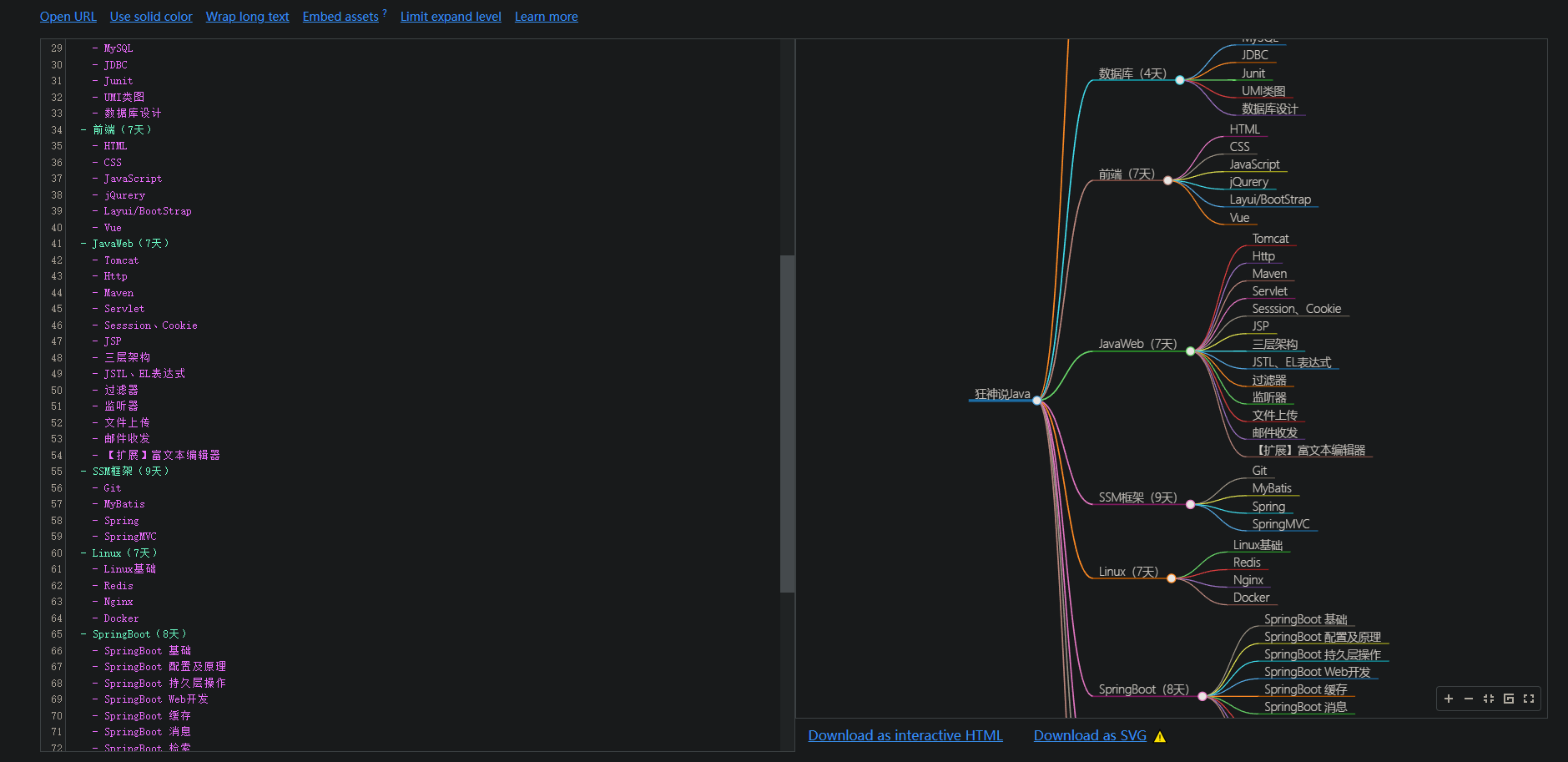Click editor line 37 JavaScript
Screen dimensions: 1568x762
pyautogui.click(x=133, y=179)
